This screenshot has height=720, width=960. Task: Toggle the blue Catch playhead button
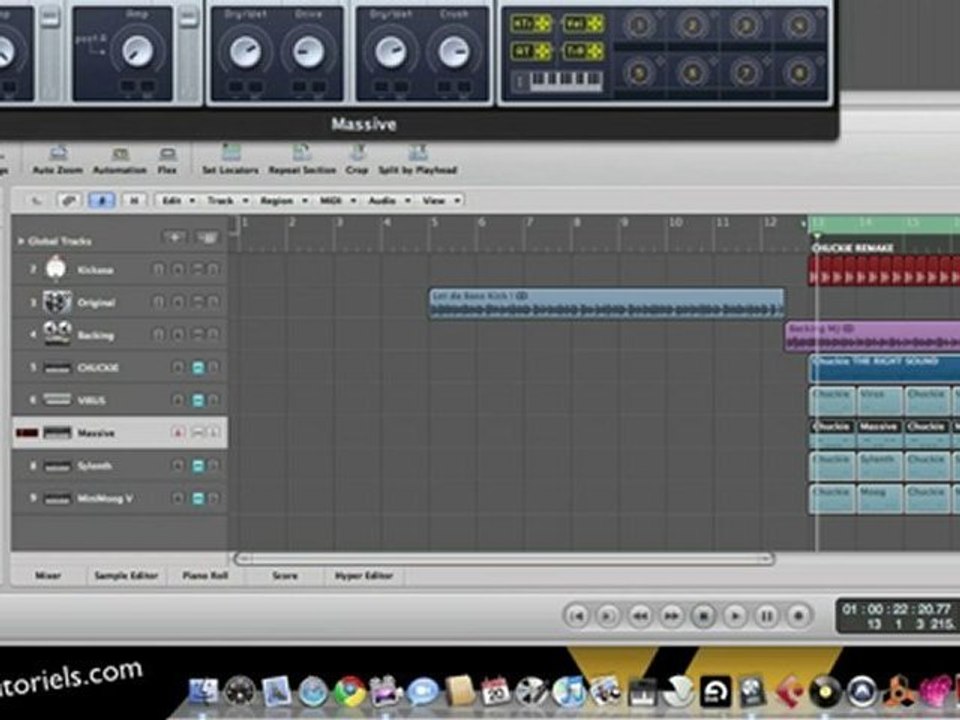102,200
